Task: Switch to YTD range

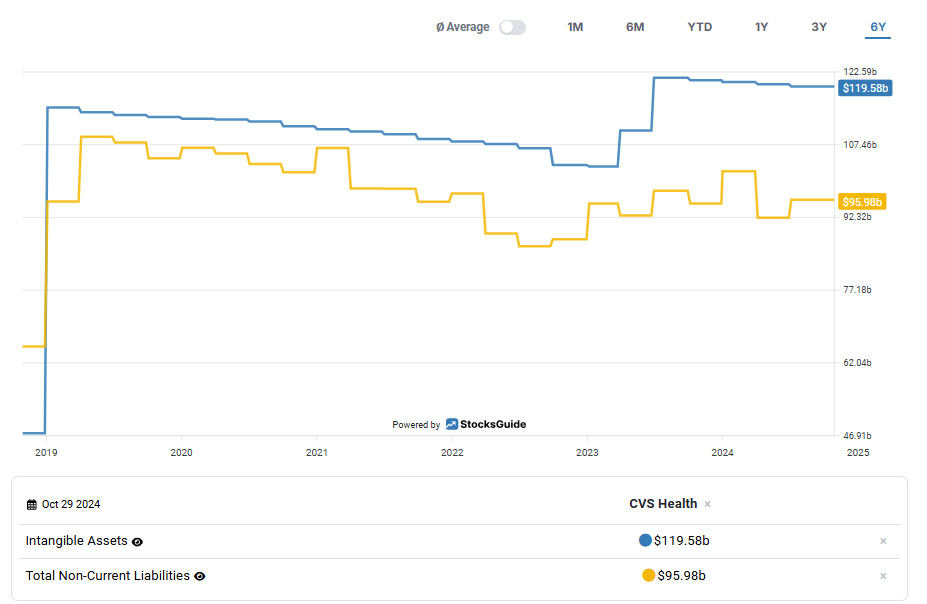Action: click(699, 27)
